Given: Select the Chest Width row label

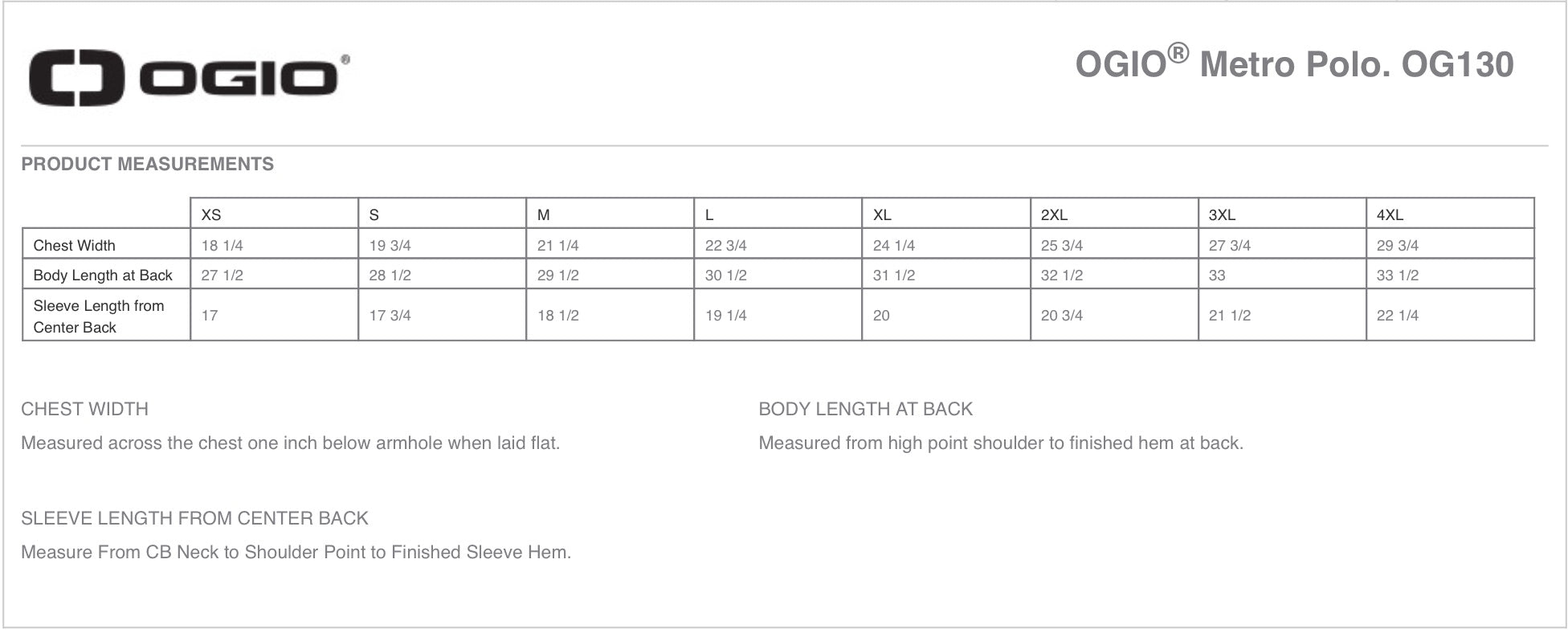Looking at the screenshot, I should click(74, 245).
